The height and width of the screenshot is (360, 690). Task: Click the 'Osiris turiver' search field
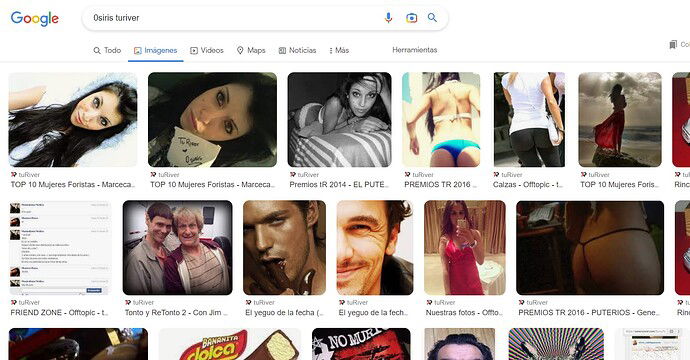[233, 18]
